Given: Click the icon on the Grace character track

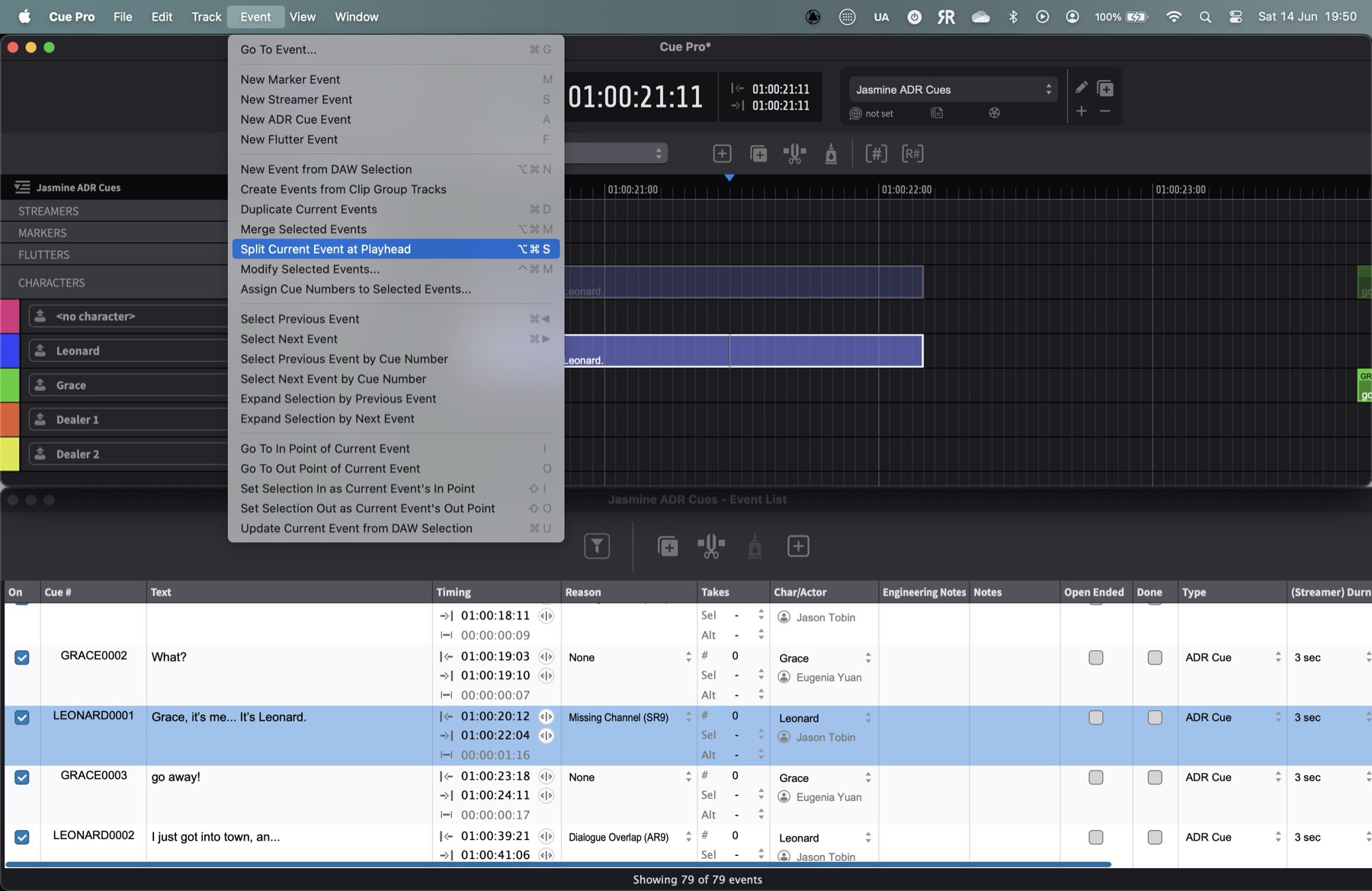Looking at the screenshot, I should point(40,385).
